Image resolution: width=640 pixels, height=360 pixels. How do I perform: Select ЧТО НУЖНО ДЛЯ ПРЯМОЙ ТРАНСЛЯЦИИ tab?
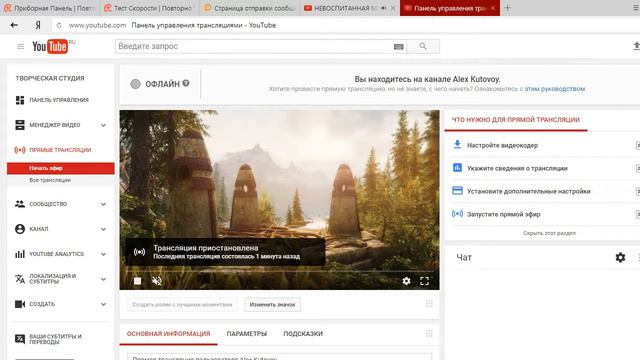pyautogui.click(x=516, y=120)
